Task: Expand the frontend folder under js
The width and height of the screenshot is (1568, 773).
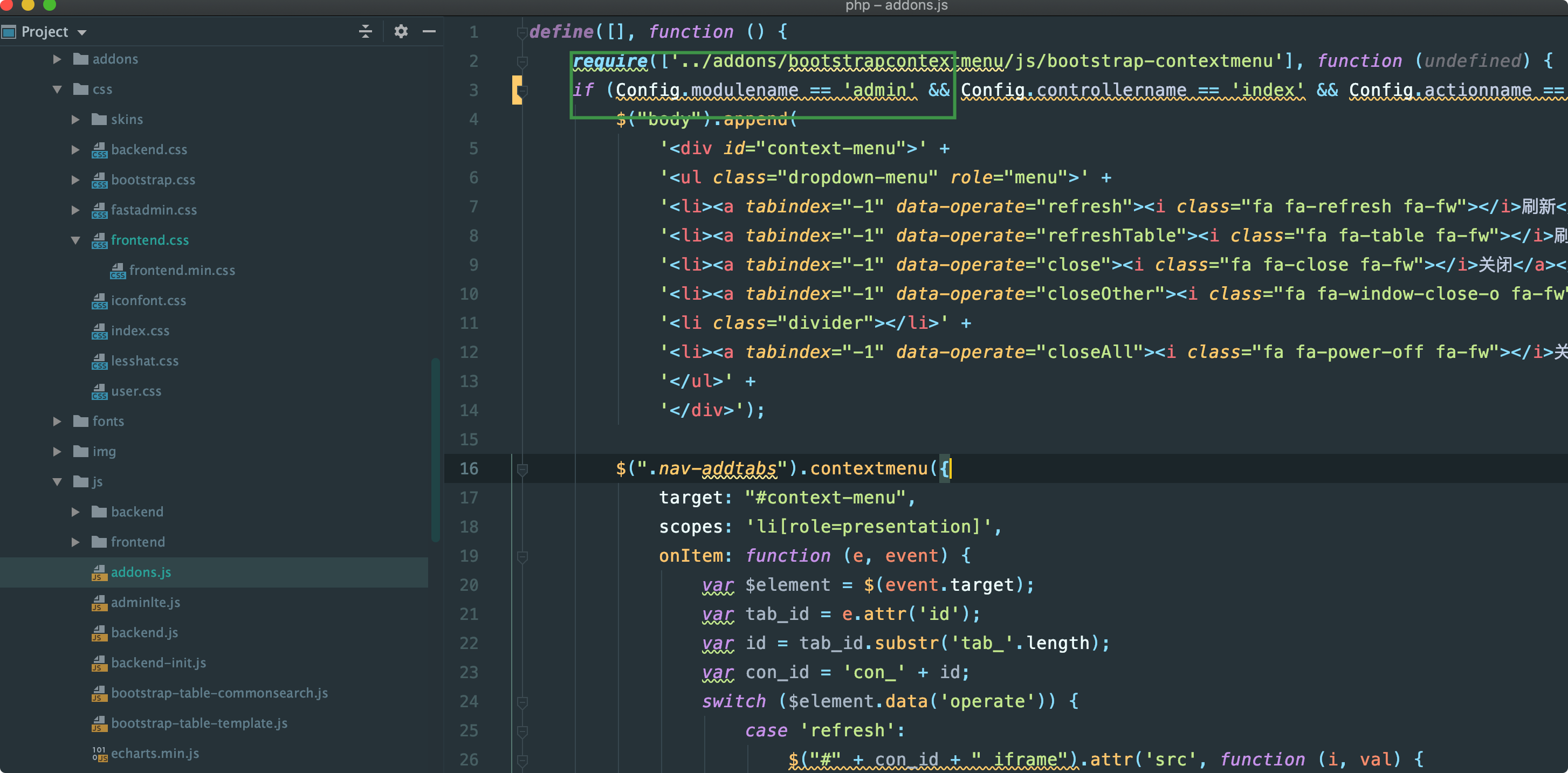Action: click(x=75, y=542)
